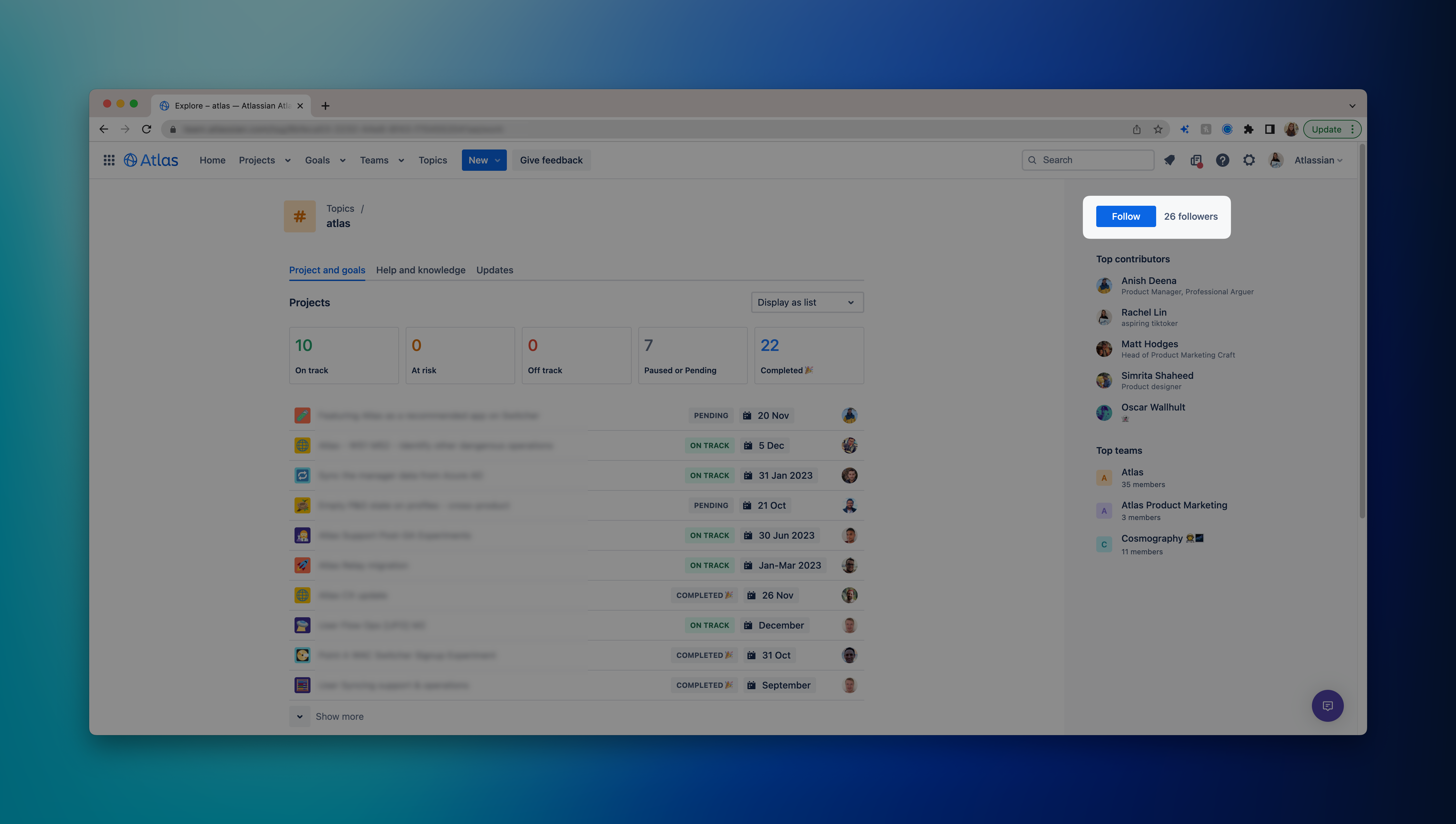Click the Give feedback button
Screen dimensions: 1456x824
click(x=551, y=160)
